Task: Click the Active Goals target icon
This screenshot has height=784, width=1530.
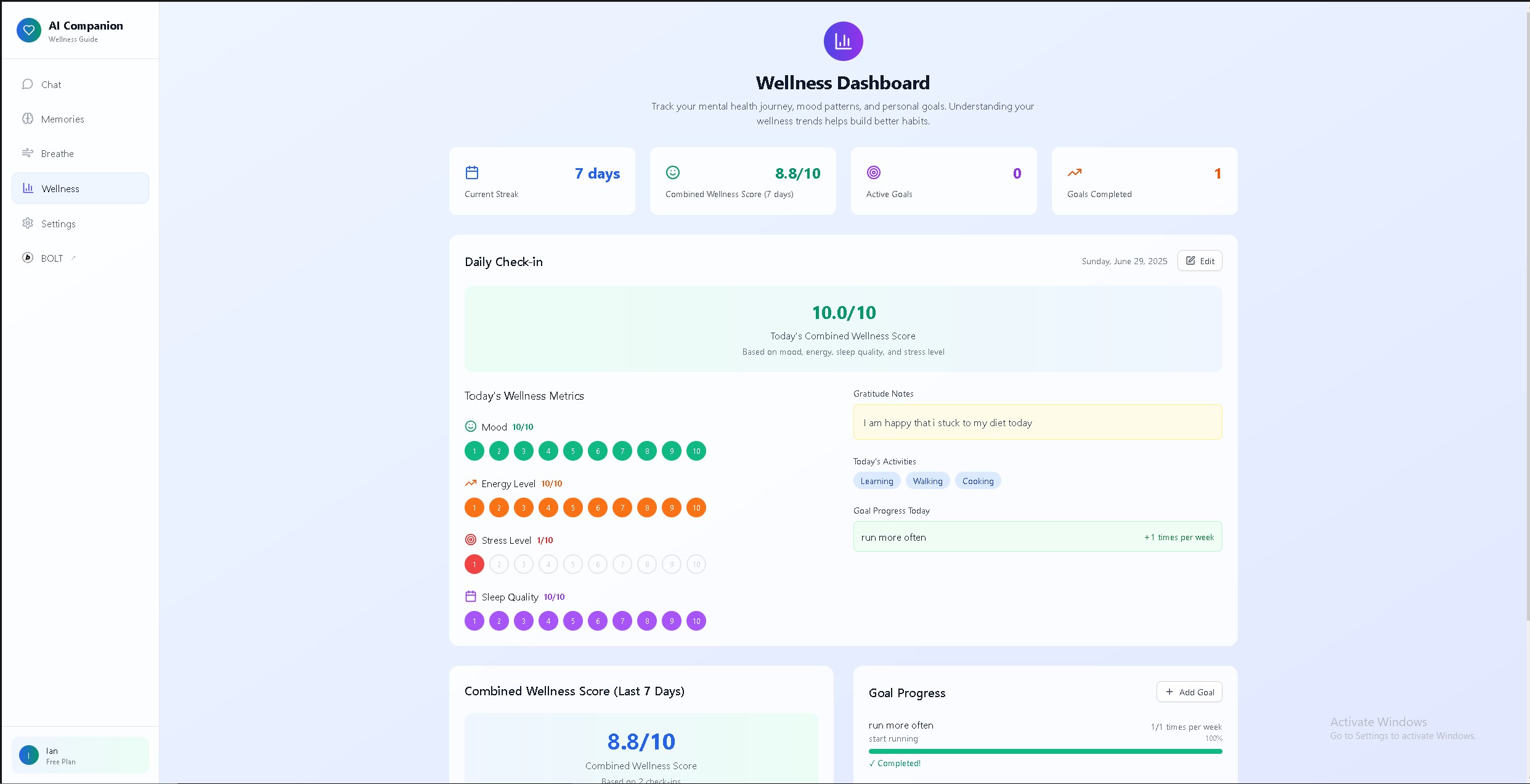Action: [874, 172]
